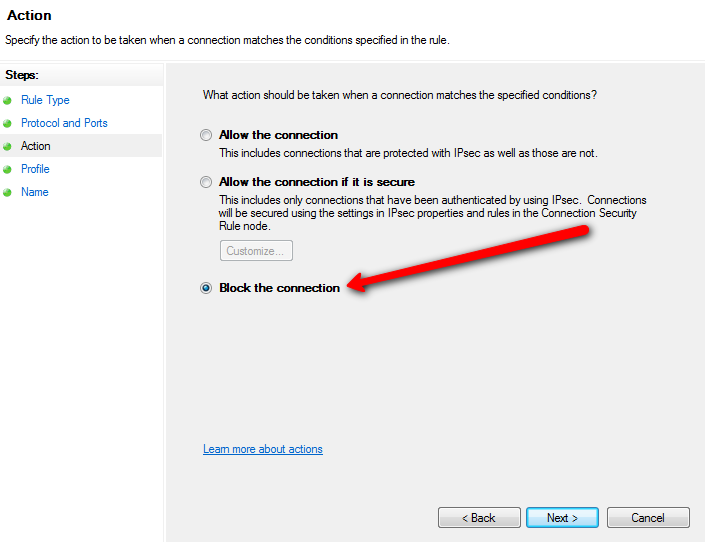Open Learn more about actions link

263,449
